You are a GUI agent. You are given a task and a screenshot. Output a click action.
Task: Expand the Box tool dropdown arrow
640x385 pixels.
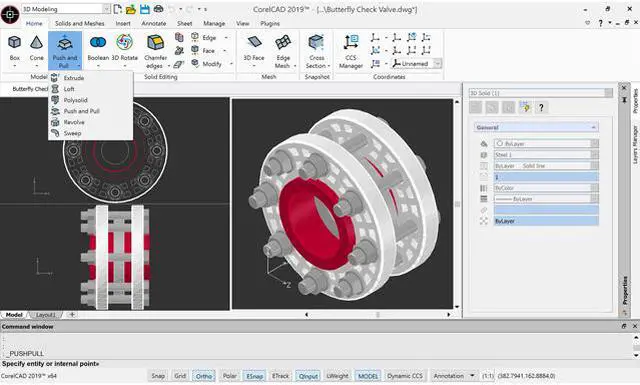coord(15,66)
